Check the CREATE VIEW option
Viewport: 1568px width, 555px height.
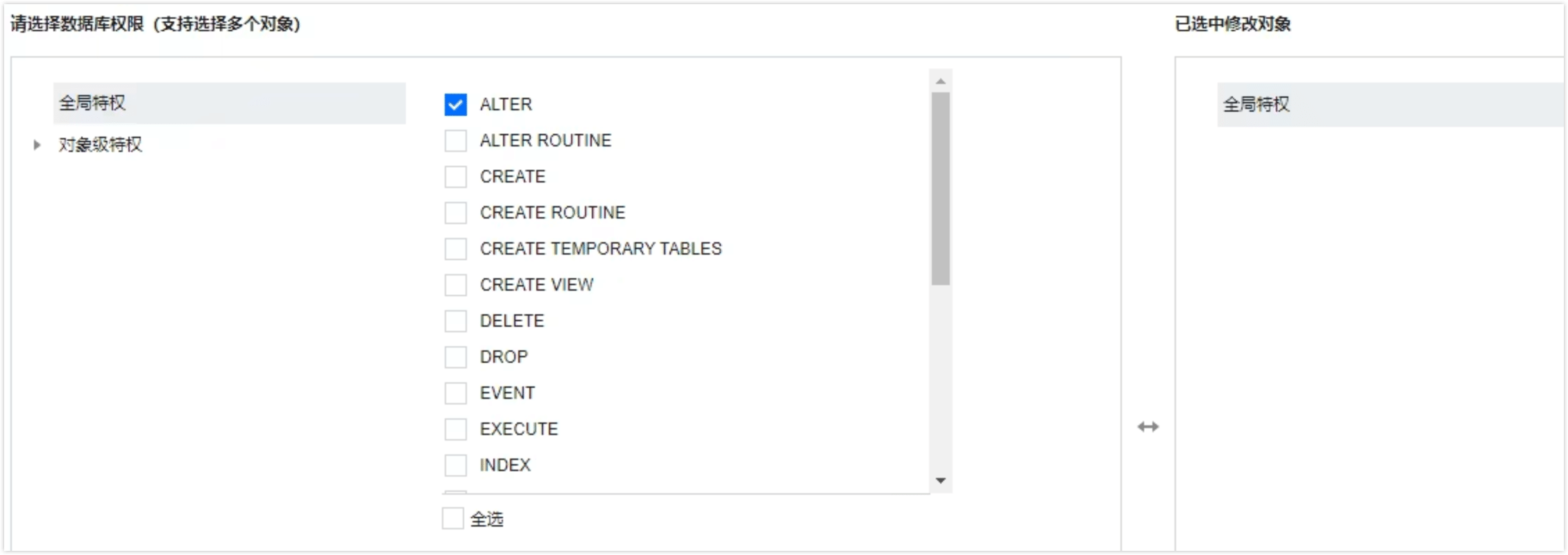point(456,285)
